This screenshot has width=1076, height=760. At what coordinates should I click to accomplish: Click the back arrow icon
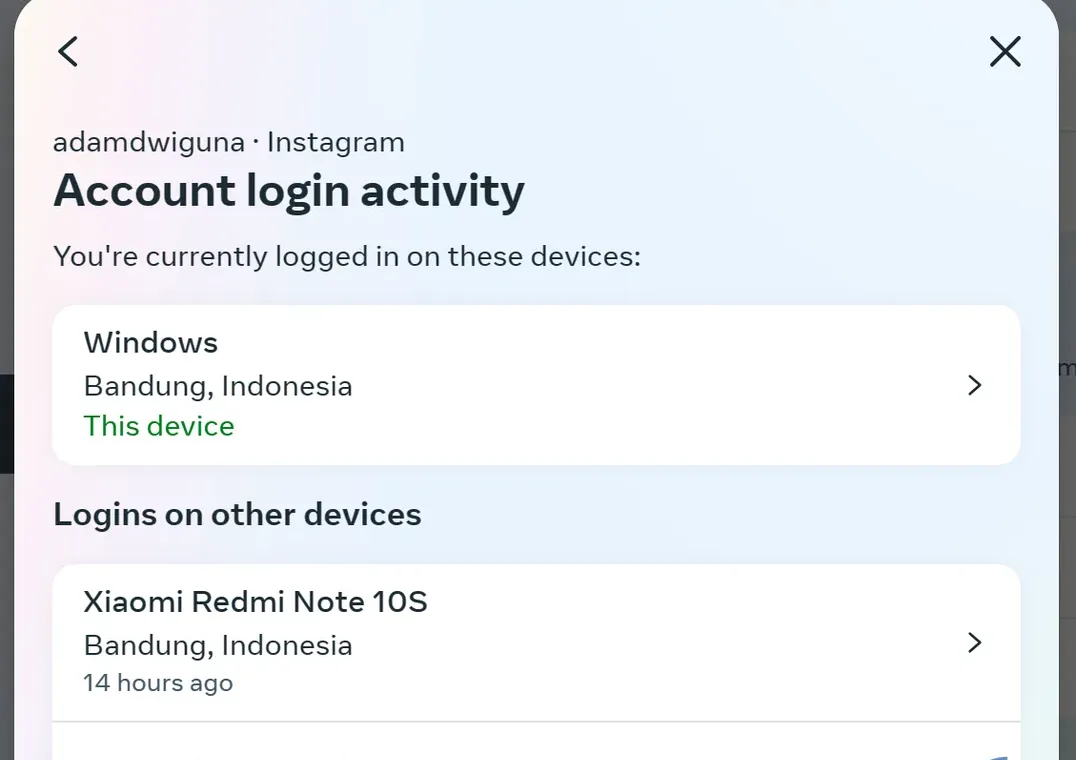(x=68, y=51)
